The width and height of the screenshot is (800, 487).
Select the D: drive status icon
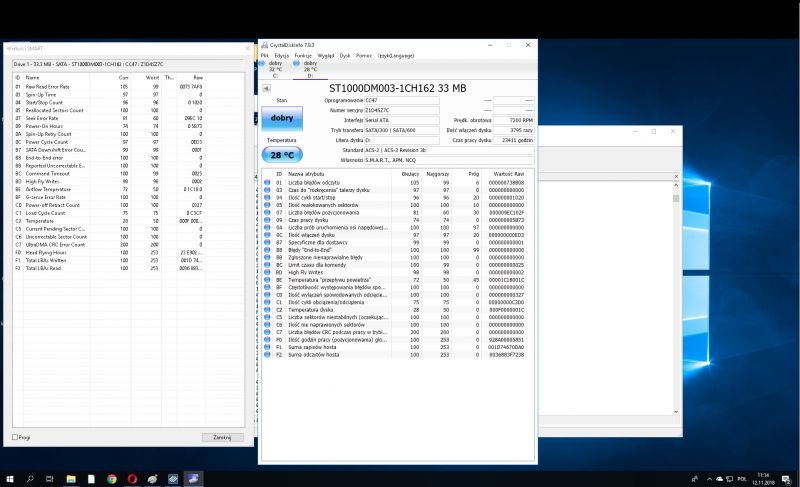pos(296,63)
